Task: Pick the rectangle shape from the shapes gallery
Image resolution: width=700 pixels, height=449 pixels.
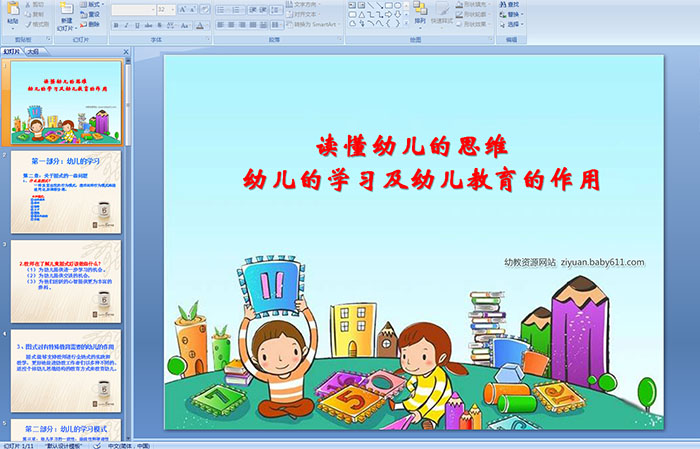Action: coord(388,5)
